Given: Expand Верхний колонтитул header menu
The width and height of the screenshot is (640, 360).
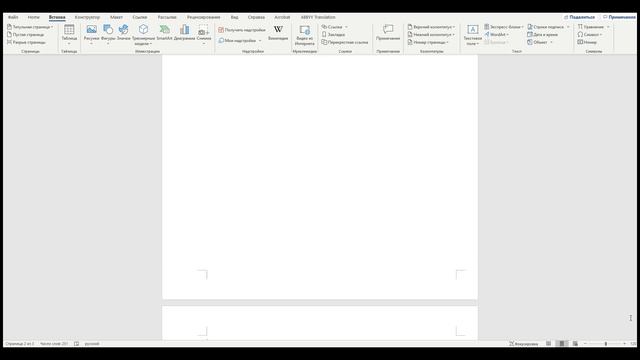Looking at the screenshot, I should click(x=431, y=27).
